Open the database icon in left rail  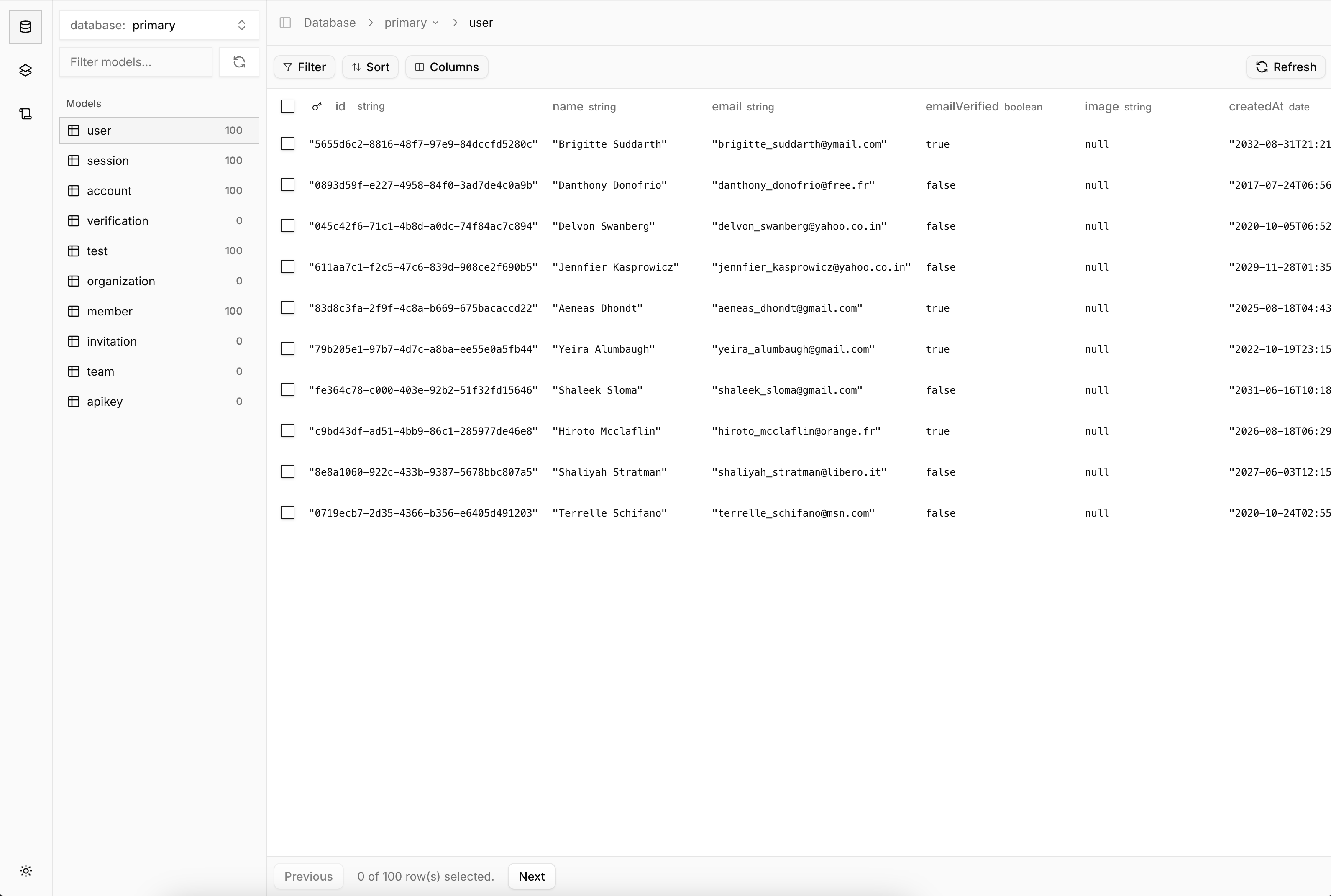pos(25,27)
